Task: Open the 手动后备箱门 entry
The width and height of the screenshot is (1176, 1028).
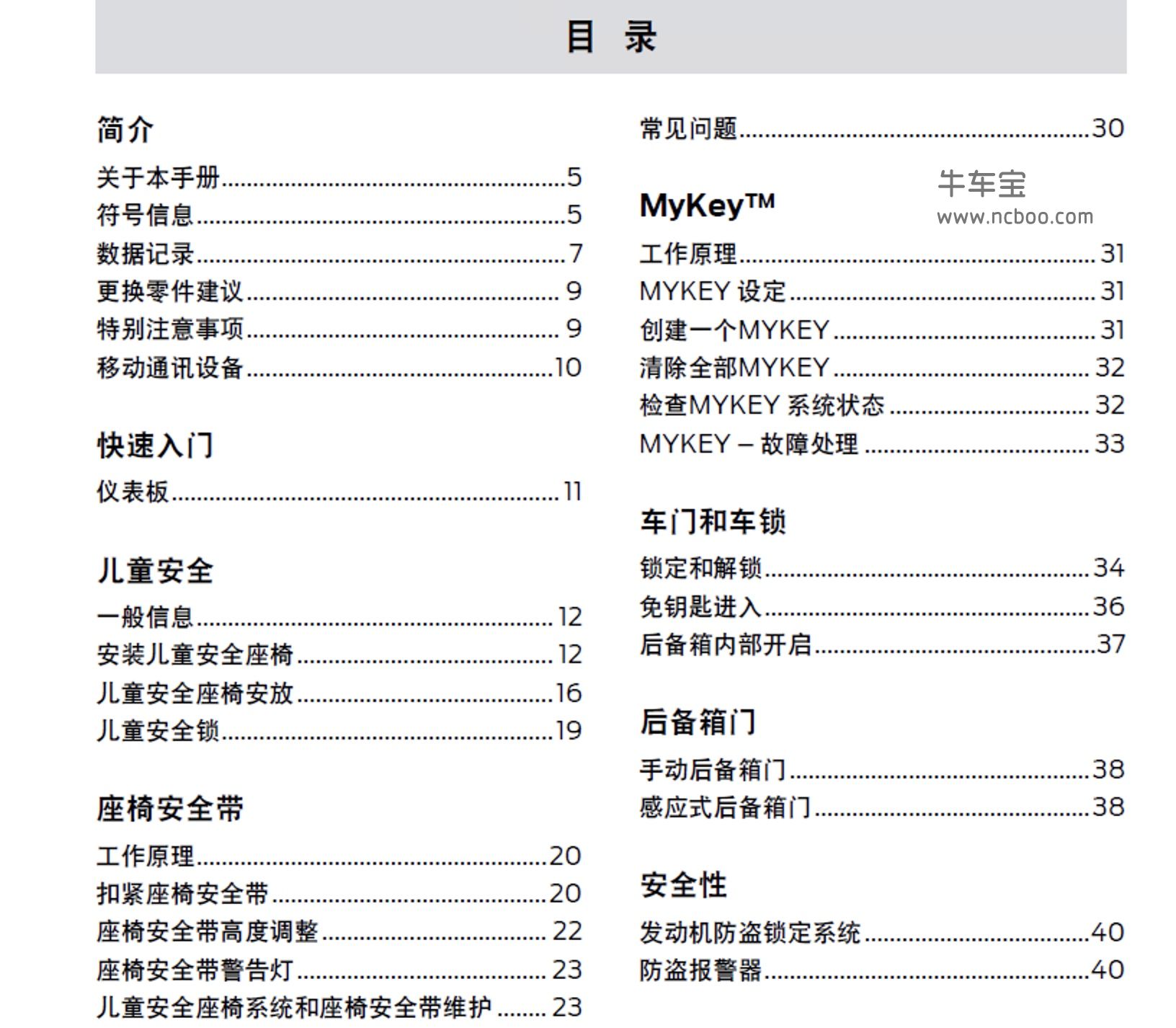Action: coord(882,769)
